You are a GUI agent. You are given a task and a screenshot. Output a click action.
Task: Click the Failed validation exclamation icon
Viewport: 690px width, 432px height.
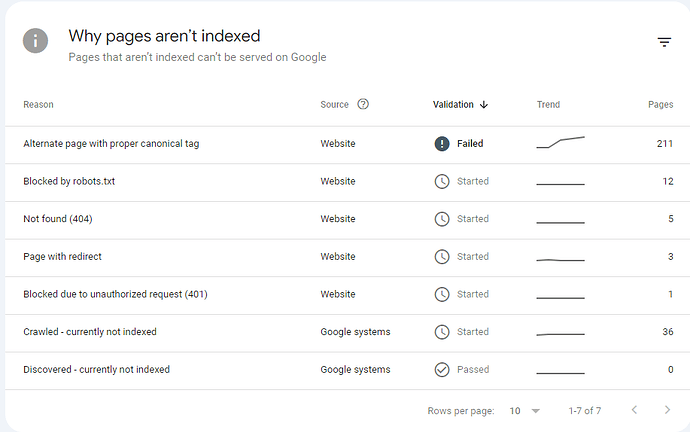pos(442,144)
